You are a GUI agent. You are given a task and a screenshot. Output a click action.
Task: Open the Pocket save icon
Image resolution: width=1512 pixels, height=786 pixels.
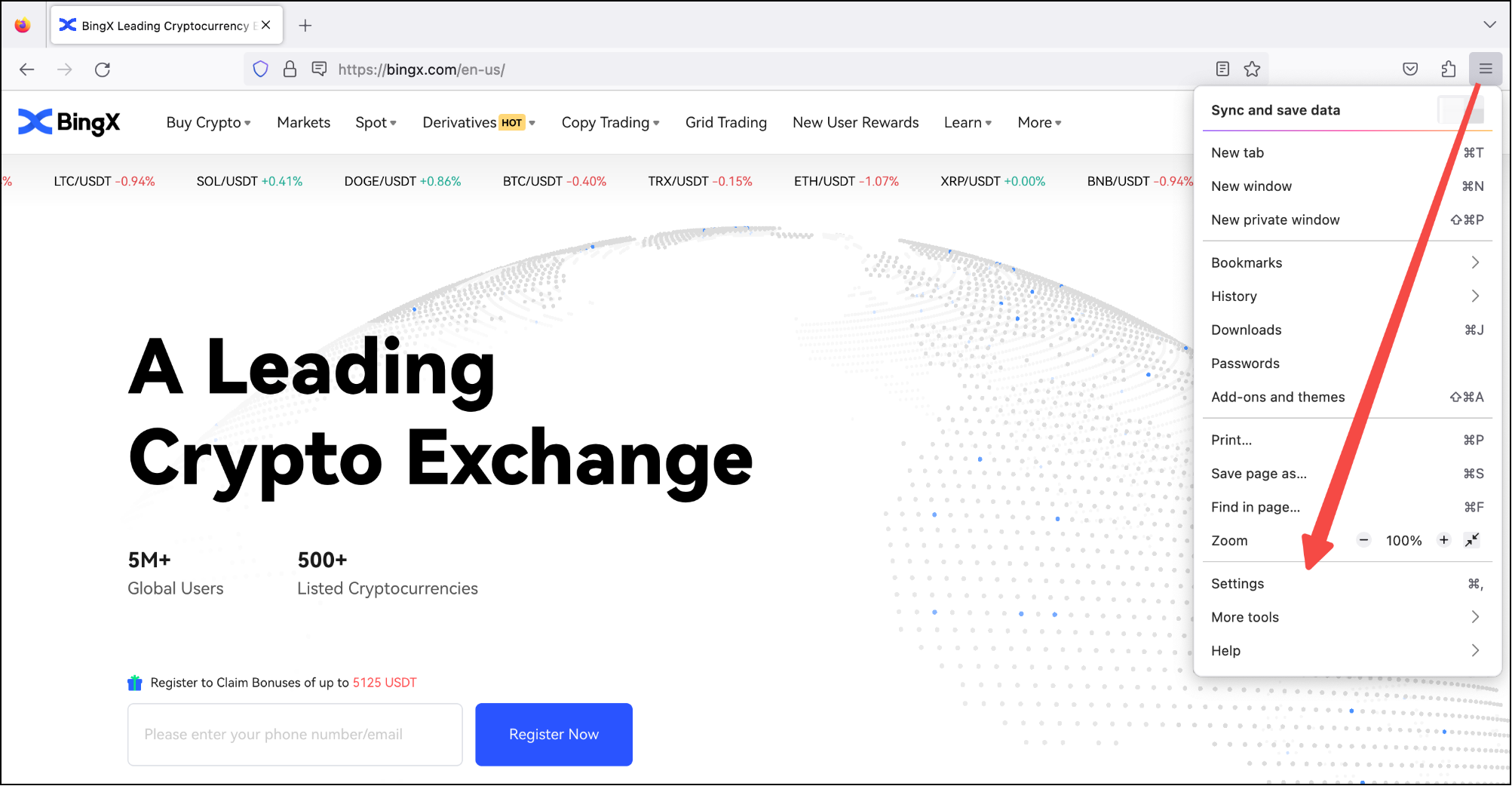pyautogui.click(x=1410, y=69)
